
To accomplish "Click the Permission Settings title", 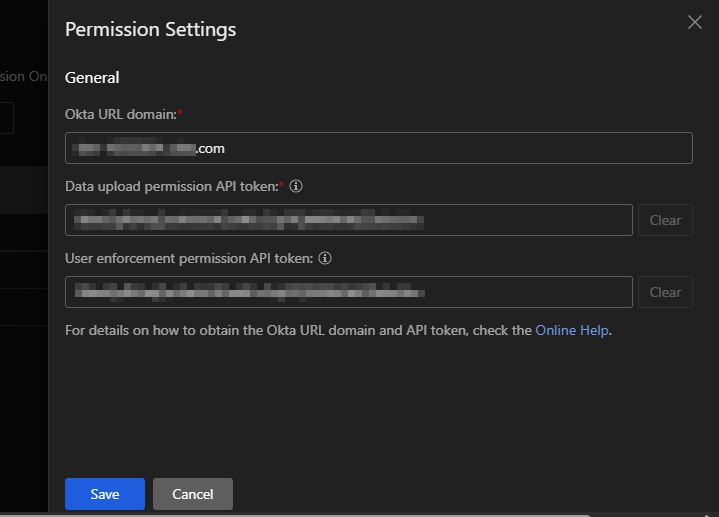I will [x=150, y=30].
